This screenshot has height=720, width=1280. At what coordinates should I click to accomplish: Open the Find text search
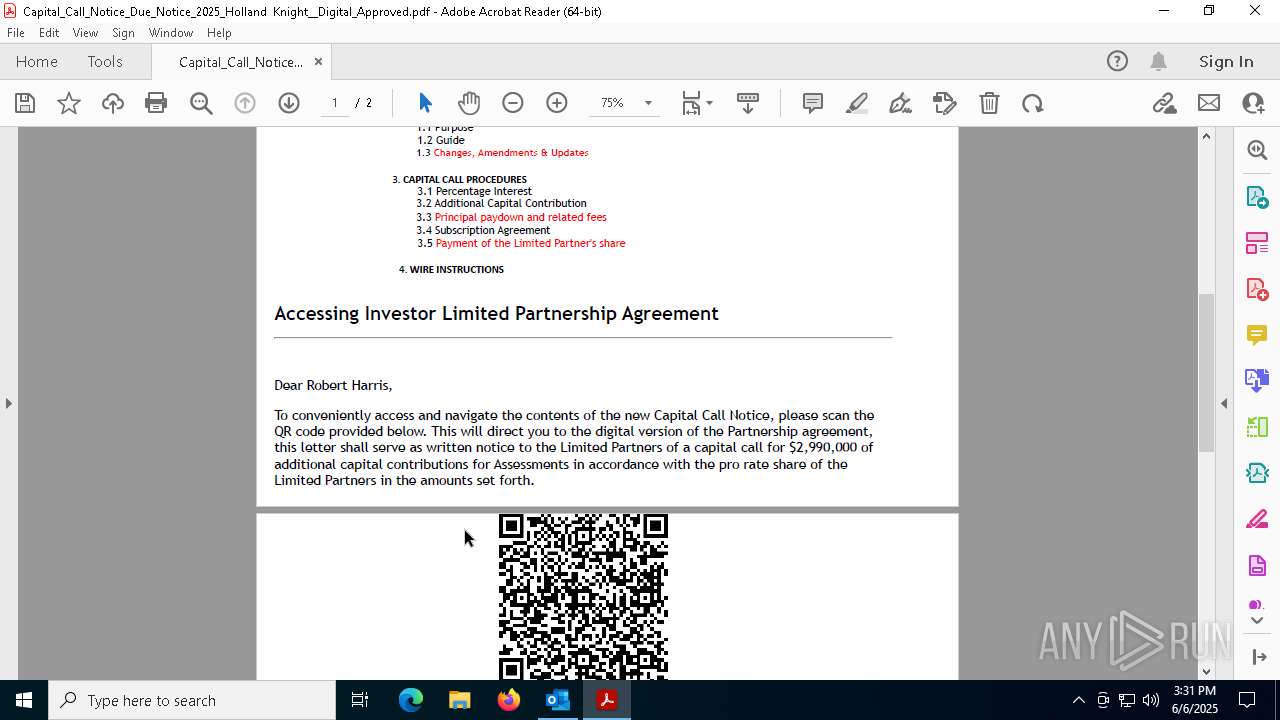[x=201, y=103]
